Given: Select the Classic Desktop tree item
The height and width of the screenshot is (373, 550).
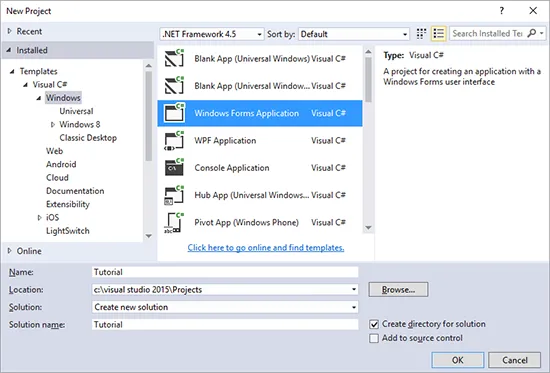Looking at the screenshot, I should [x=88, y=138].
